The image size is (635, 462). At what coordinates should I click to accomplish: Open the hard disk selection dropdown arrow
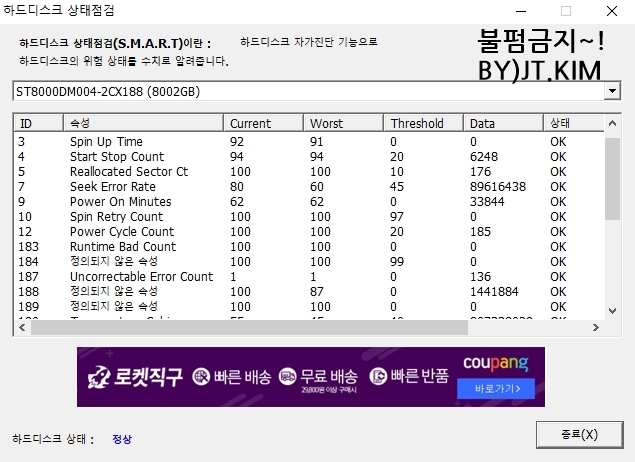point(612,91)
